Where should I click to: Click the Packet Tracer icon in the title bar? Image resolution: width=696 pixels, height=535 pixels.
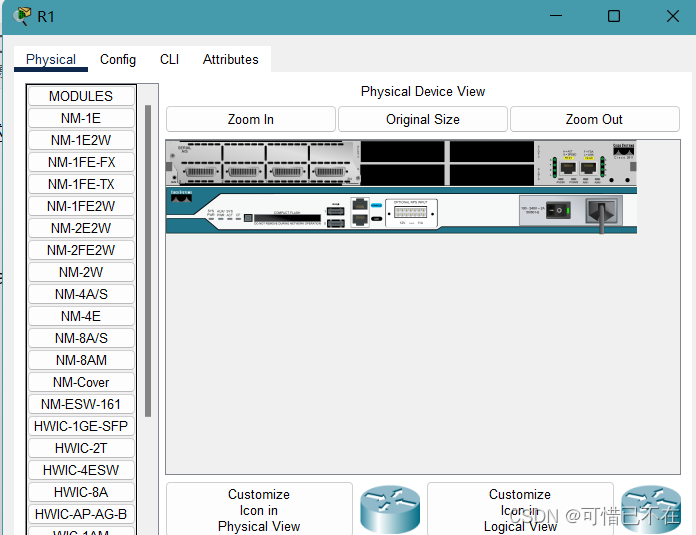click(x=22, y=16)
